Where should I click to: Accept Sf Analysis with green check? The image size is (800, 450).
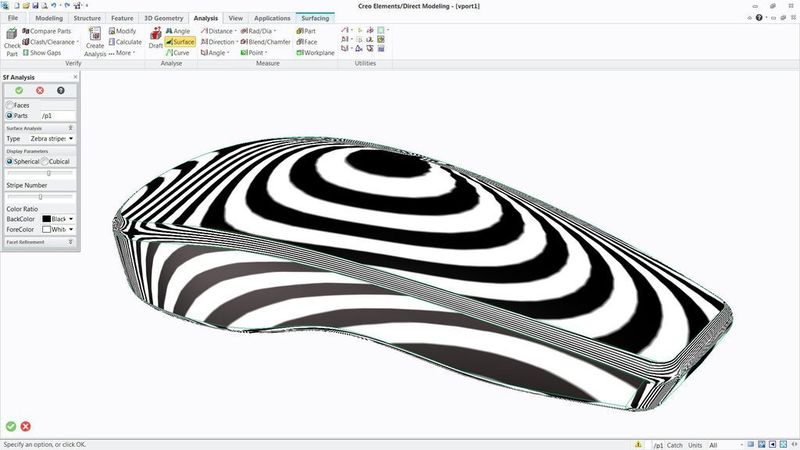(19, 90)
